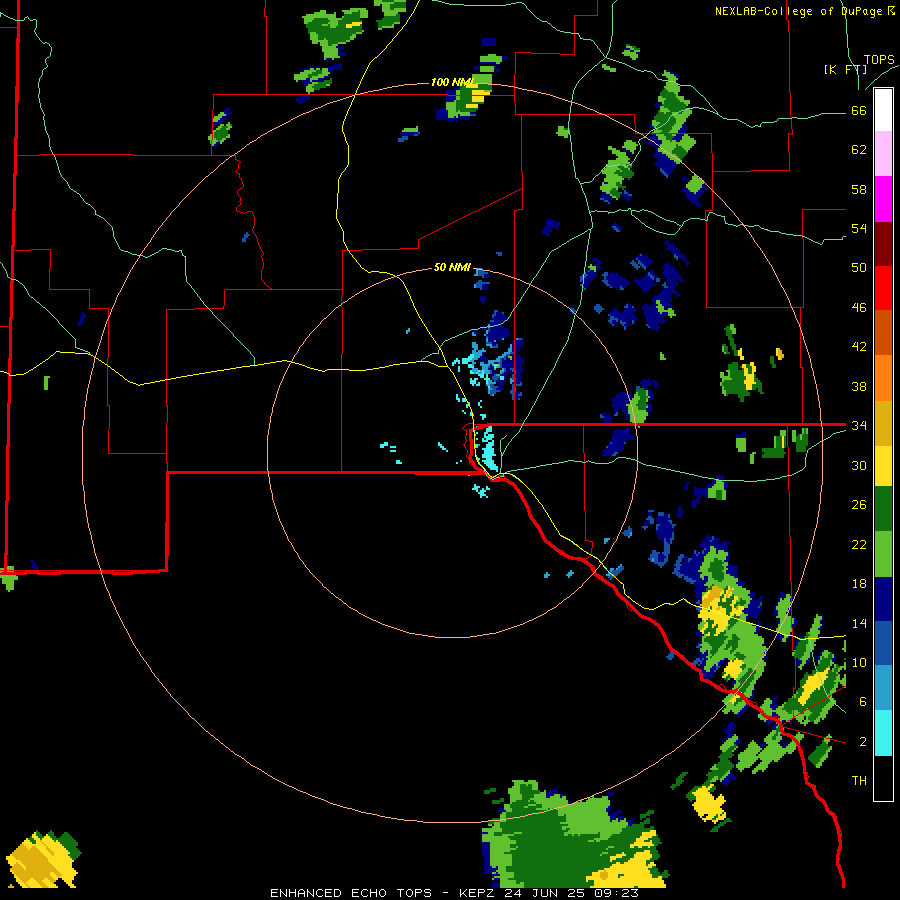Click the "TOPS" legend heading
The image size is (900, 900).
(x=879, y=60)
